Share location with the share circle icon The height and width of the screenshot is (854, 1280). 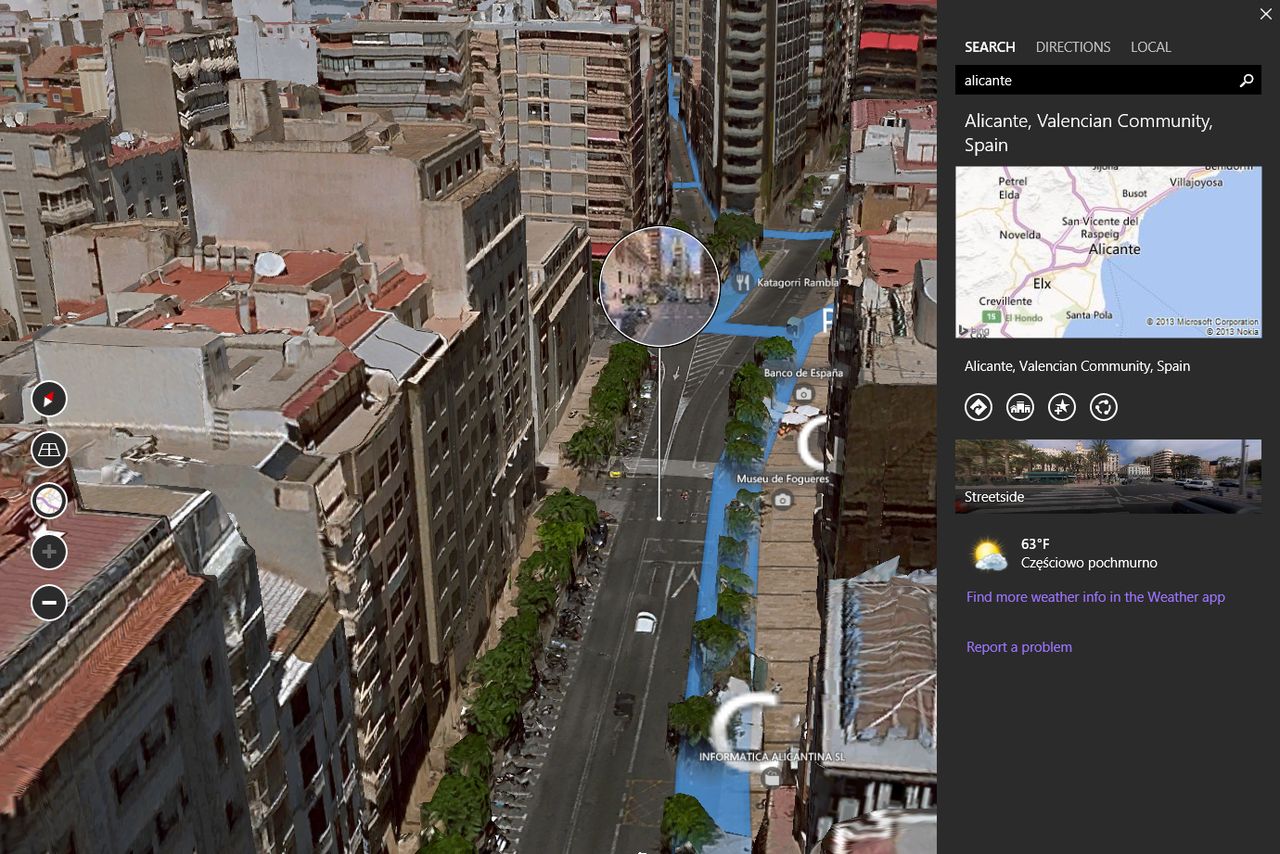(x=1104, y=407)
